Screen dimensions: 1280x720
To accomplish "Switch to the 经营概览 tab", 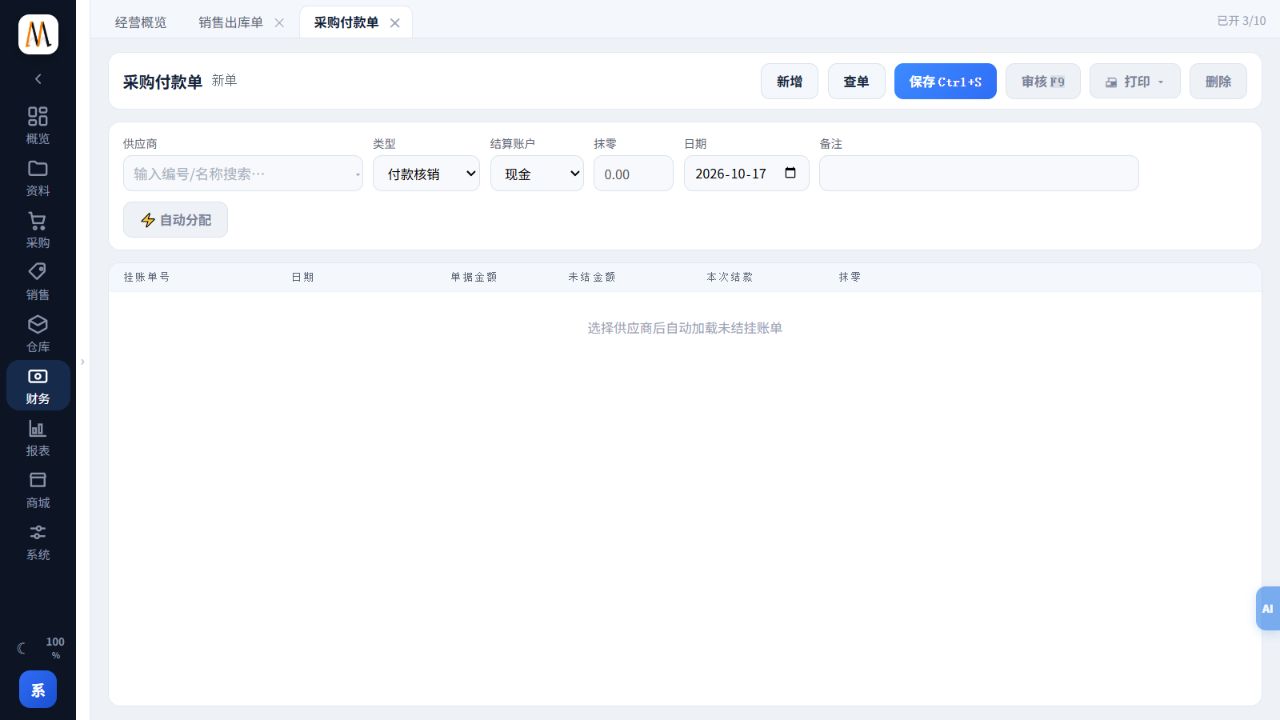I will click(141, 22).
